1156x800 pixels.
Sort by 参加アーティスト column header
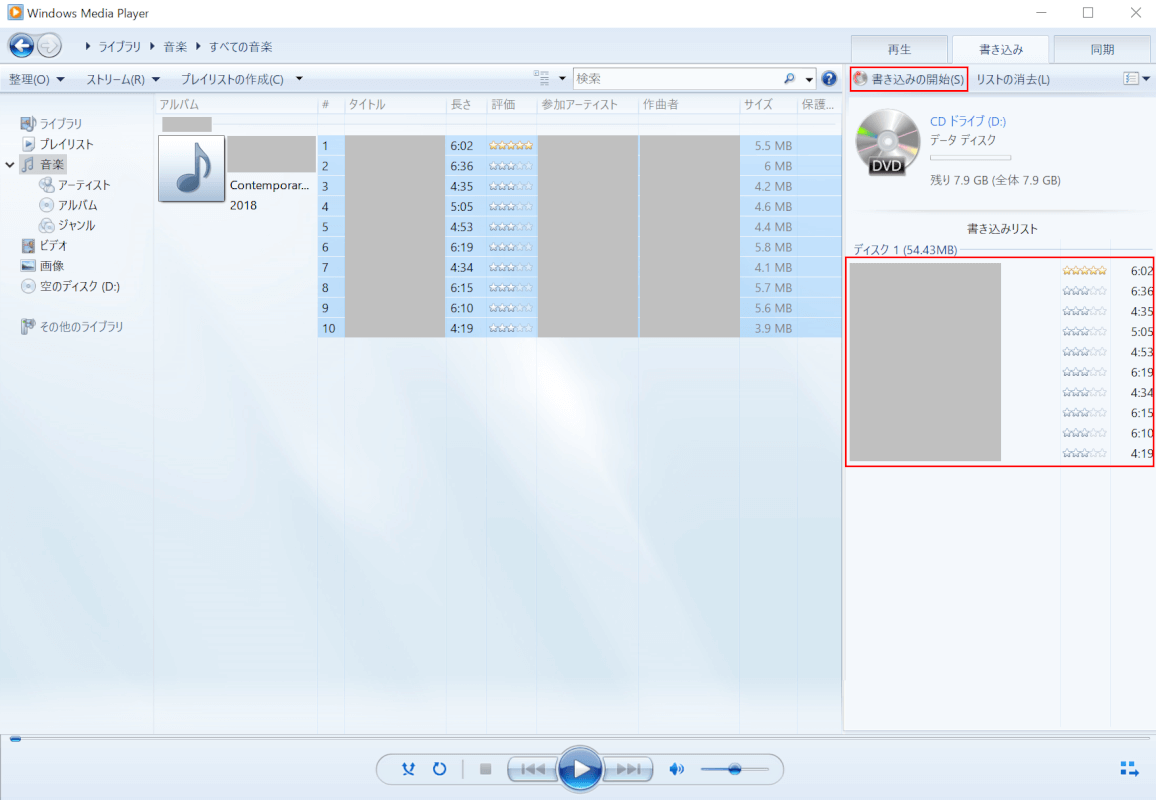(588, 105)
